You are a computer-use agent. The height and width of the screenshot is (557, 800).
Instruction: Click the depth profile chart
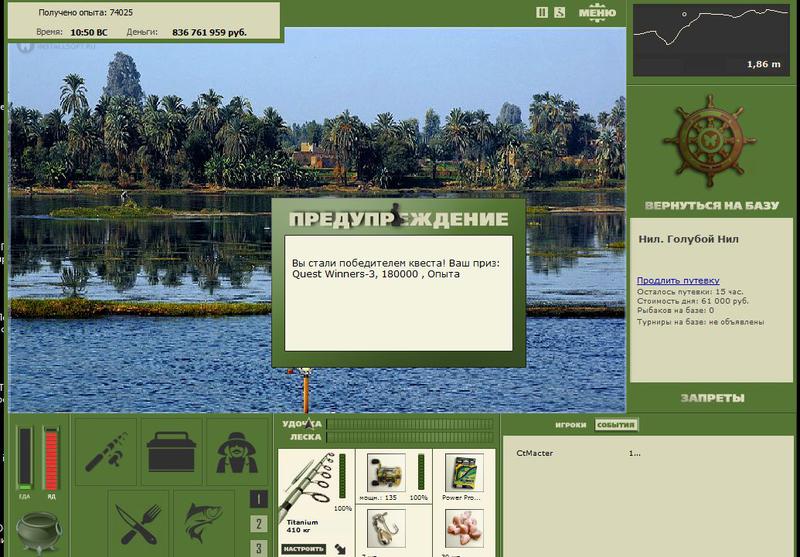(711, 40)
